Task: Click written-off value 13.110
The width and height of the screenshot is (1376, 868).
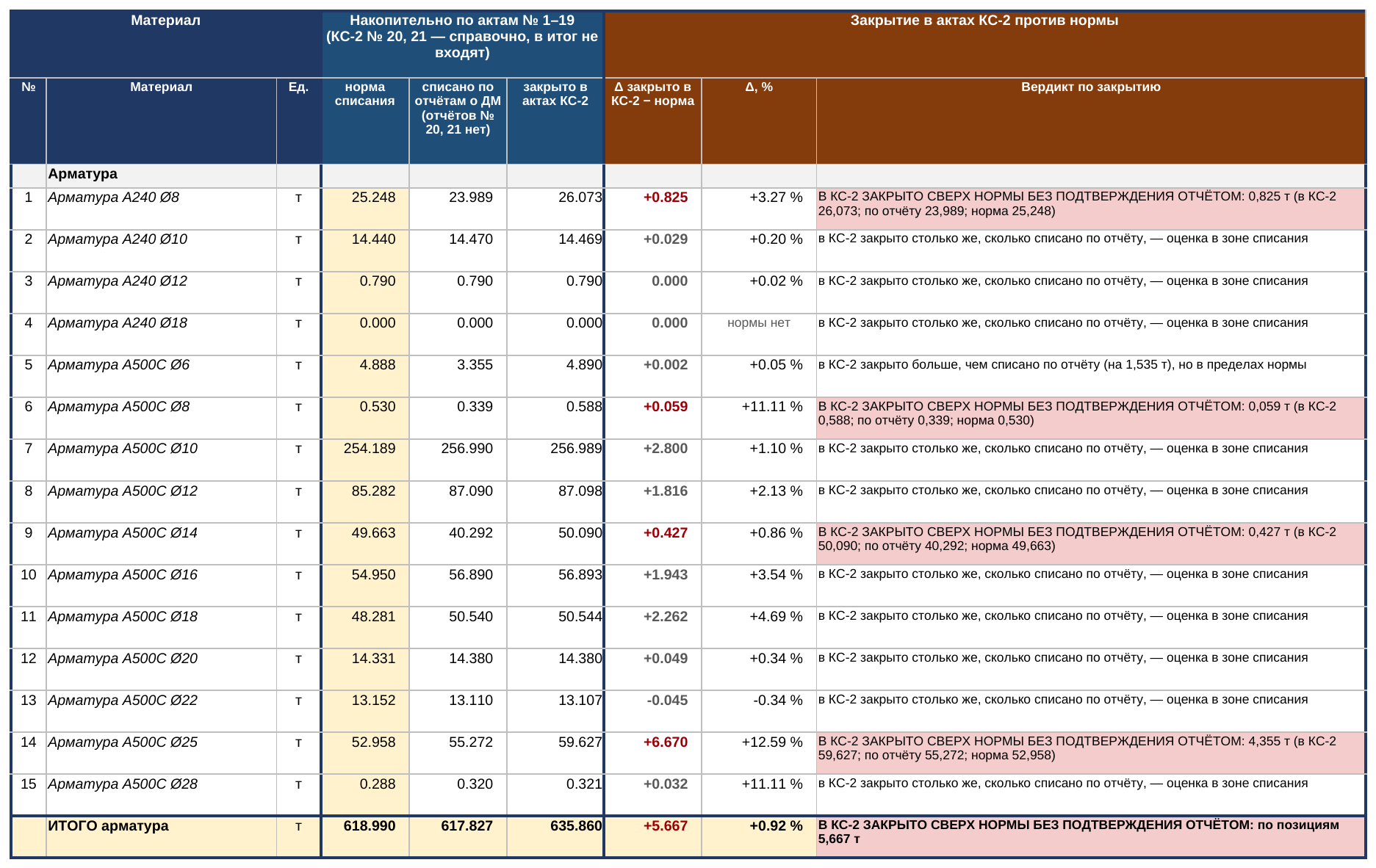Action: 458,711
